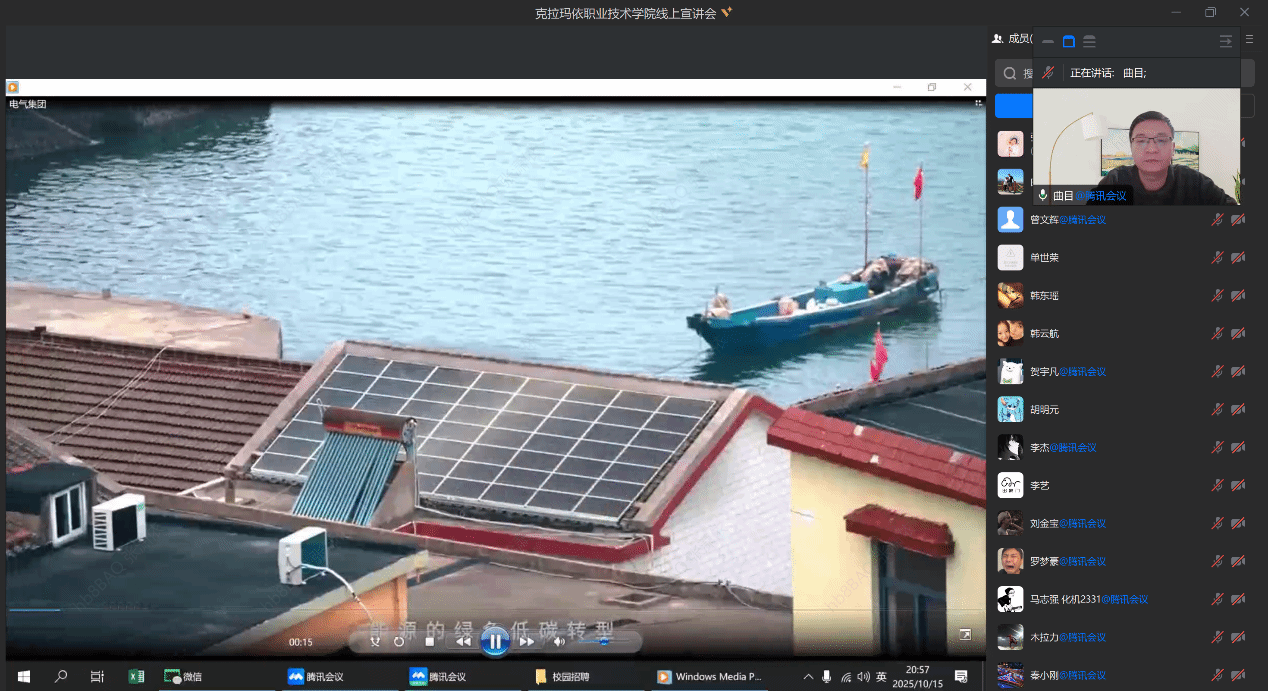Toggle repeat in the media player

tap(399, 641)
